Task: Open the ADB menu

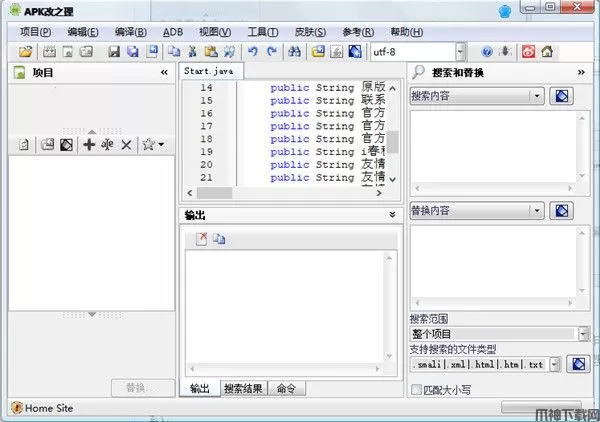Action: [173, 32]
